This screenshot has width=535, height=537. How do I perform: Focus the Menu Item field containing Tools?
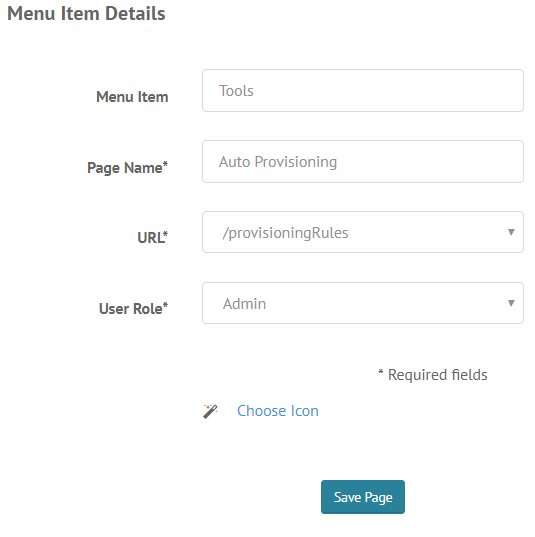click(x=363, y=91)
